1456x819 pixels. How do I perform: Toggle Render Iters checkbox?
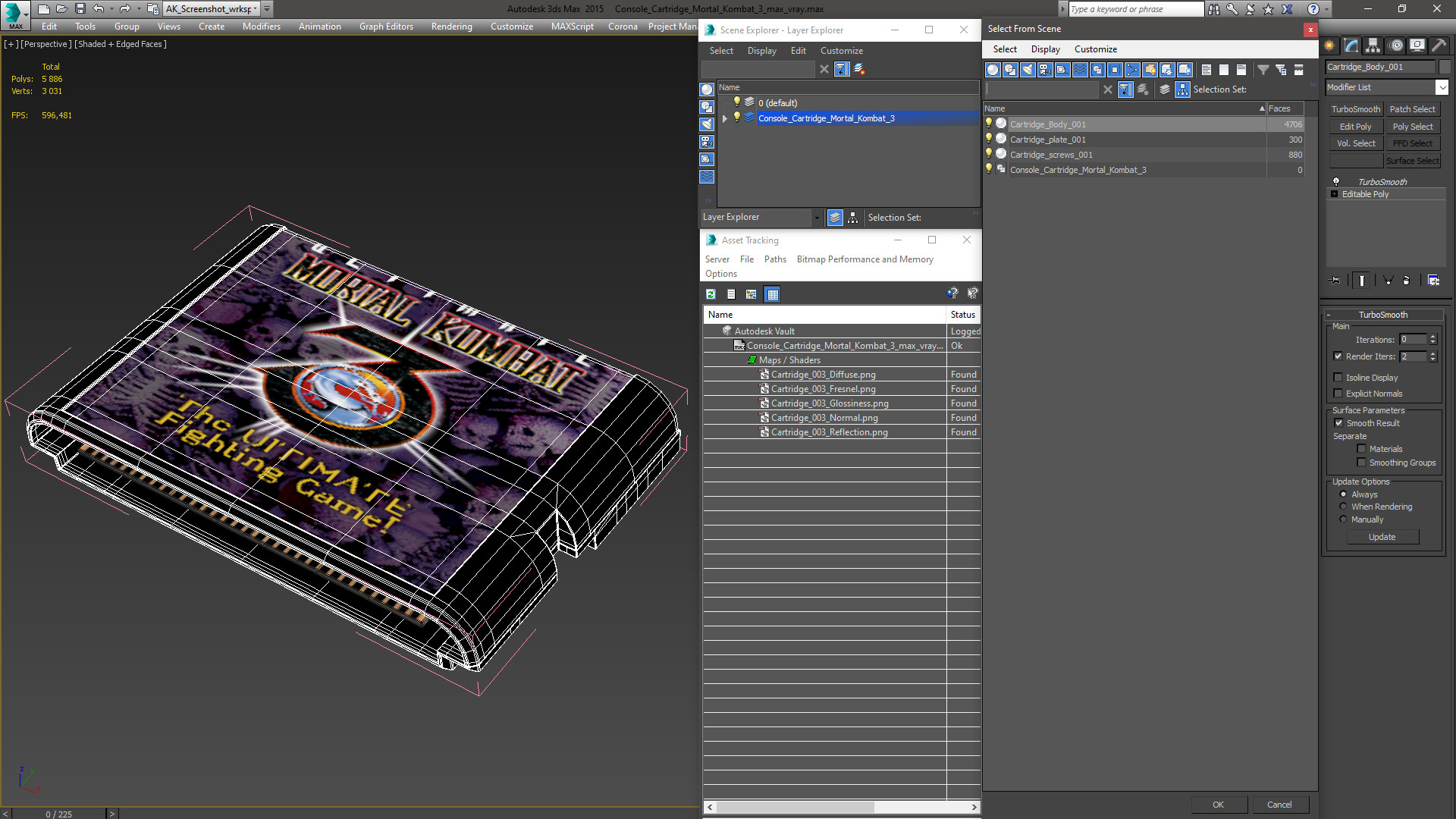point(1338,356)
